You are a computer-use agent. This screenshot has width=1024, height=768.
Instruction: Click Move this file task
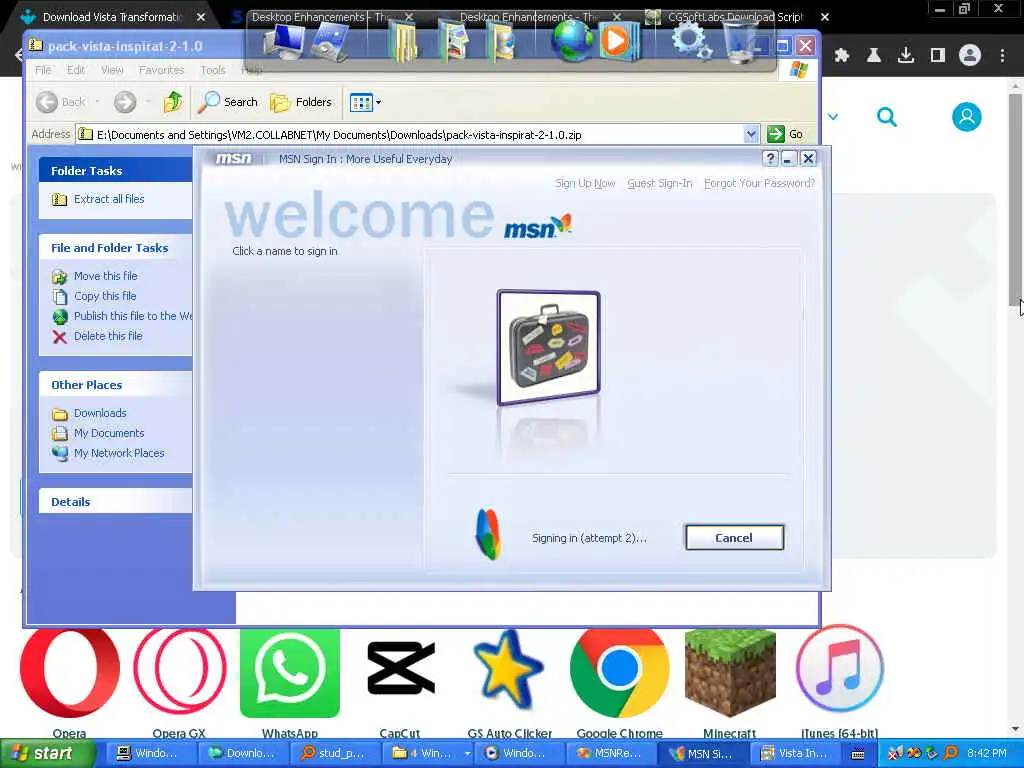pos(105,276)
